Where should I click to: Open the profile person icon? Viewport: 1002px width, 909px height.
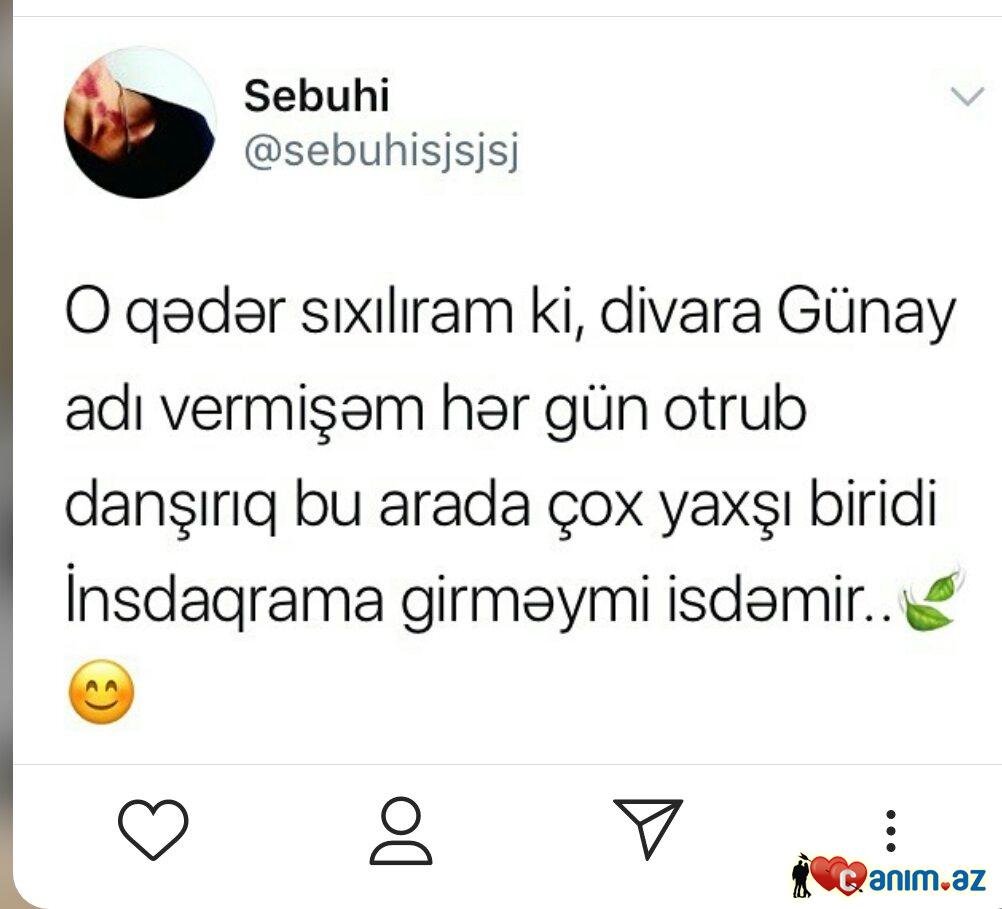tap(401, 830)
